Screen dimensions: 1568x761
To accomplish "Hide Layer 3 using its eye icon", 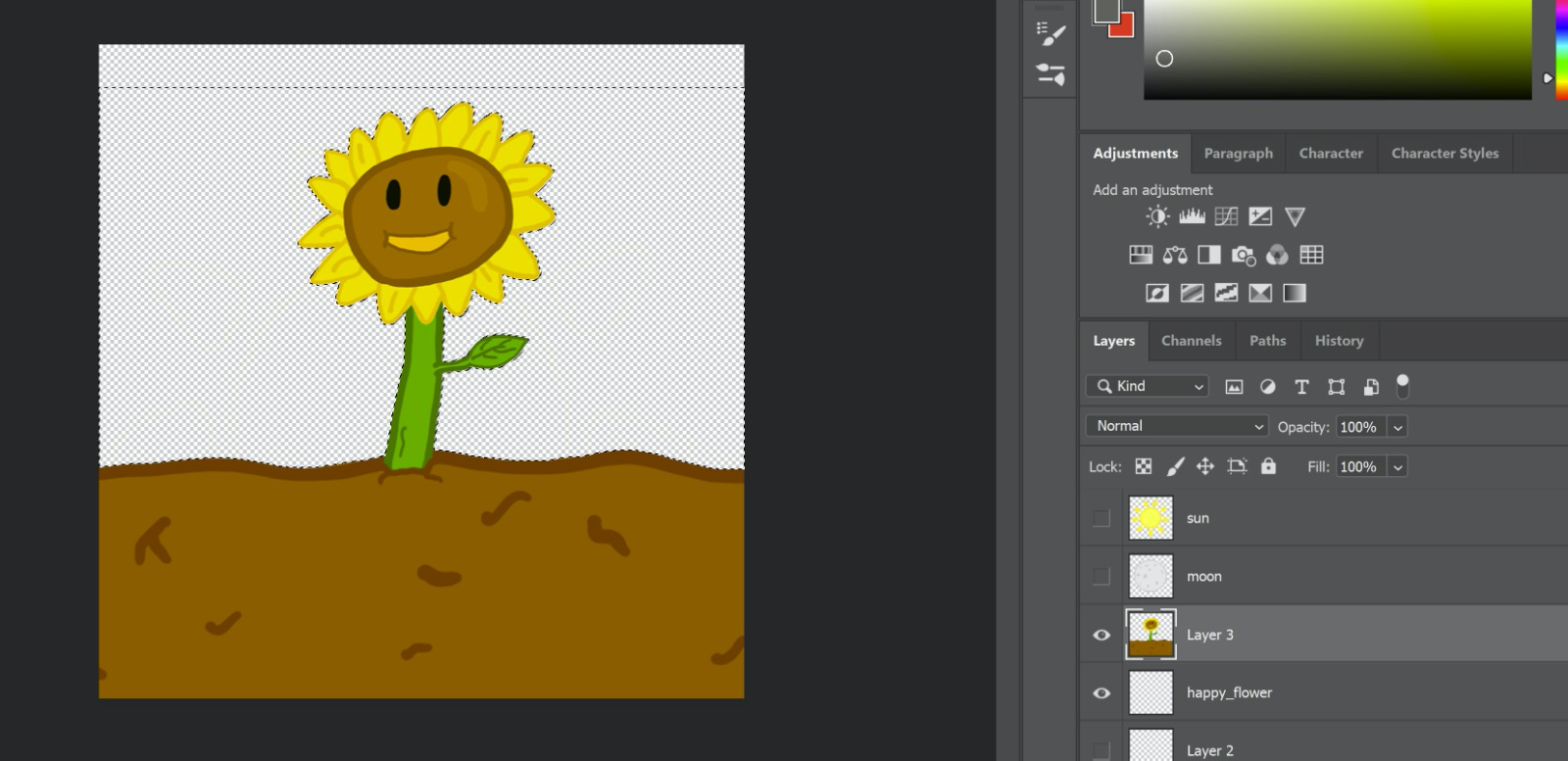I will pos(1102,635).
